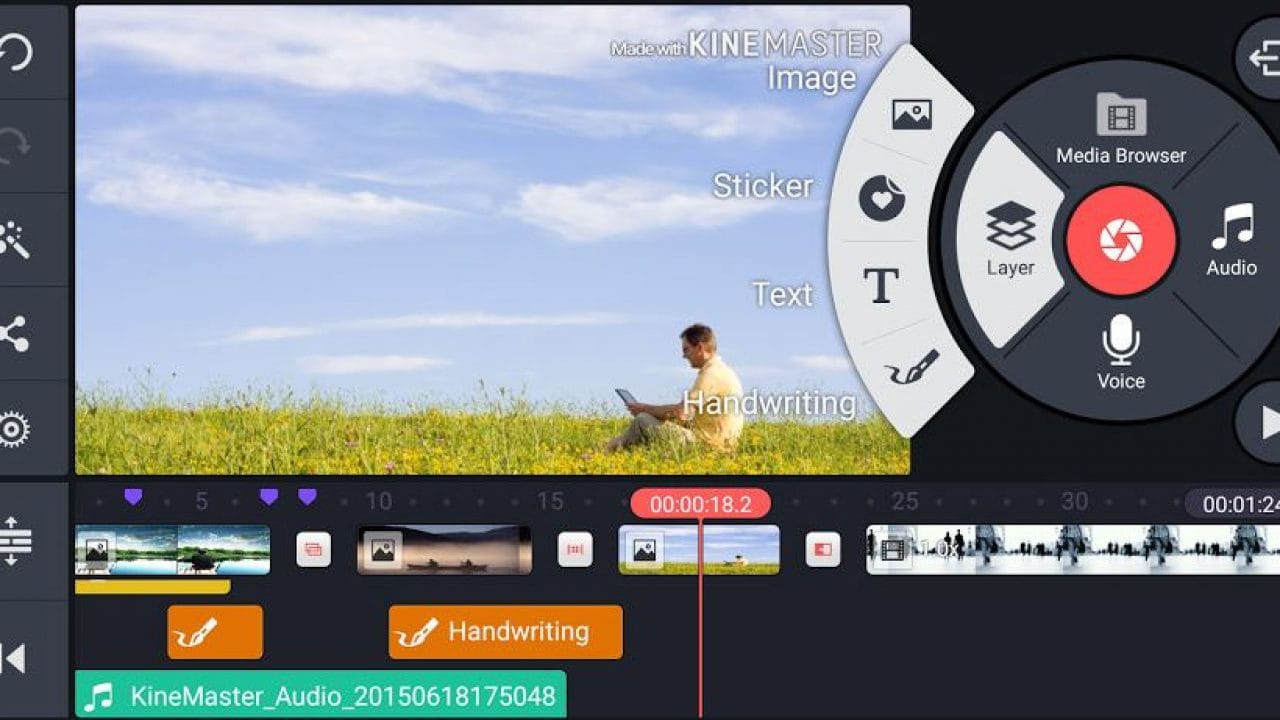Tap the Undo arrow icon

[14, 52]
